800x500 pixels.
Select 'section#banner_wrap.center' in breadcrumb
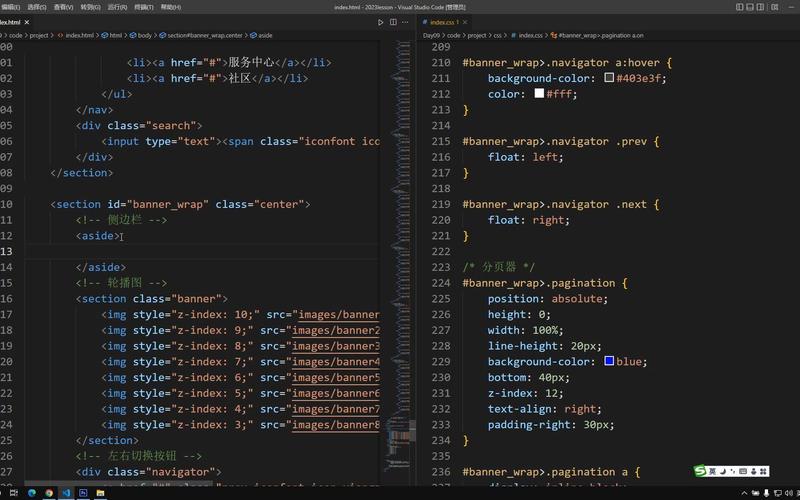point(205,35)
